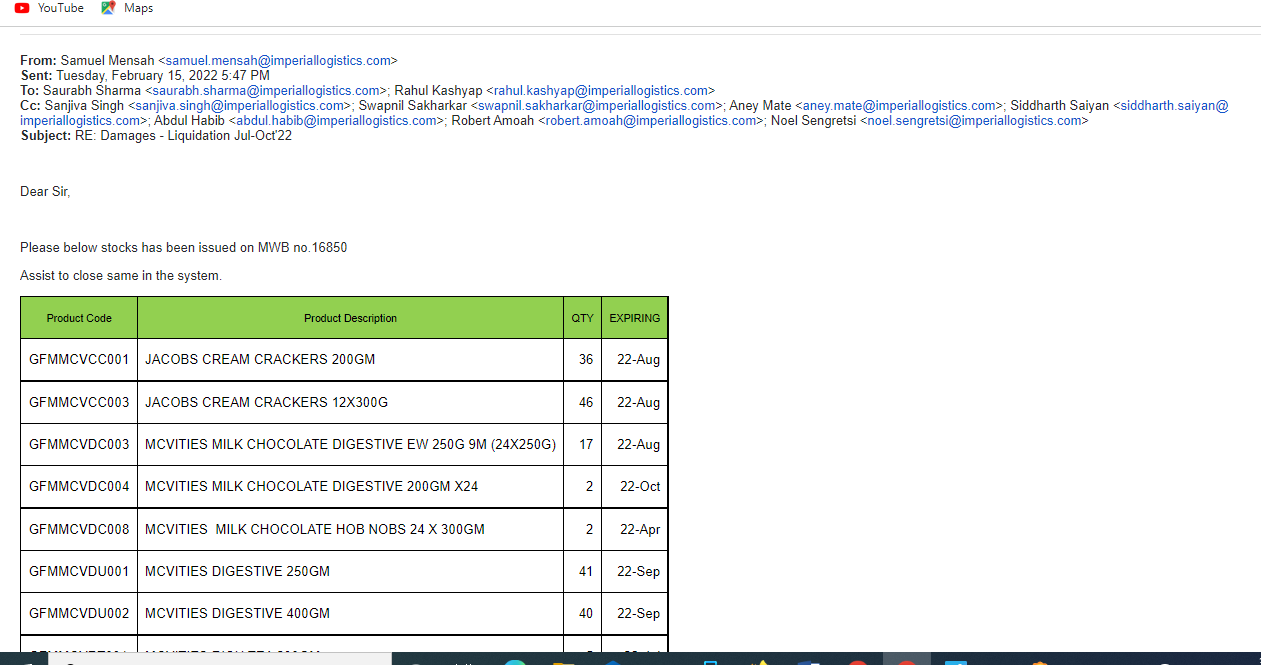This screenshot has width=1261, height=665.
Task: Click MILK CHOCOLATE DIGESTIVE 200GM X24 description
Action: [311, 487]
